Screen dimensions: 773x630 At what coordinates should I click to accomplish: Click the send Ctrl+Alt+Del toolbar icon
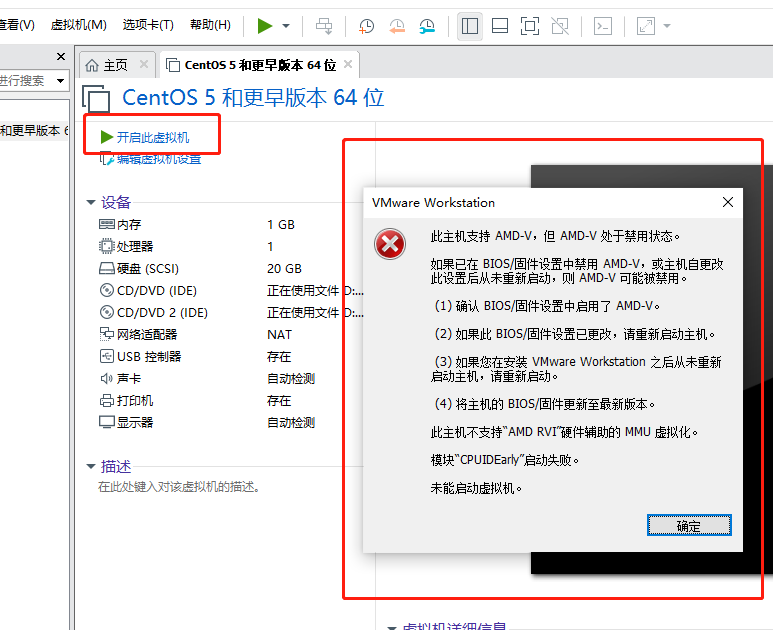click(324, 26)
